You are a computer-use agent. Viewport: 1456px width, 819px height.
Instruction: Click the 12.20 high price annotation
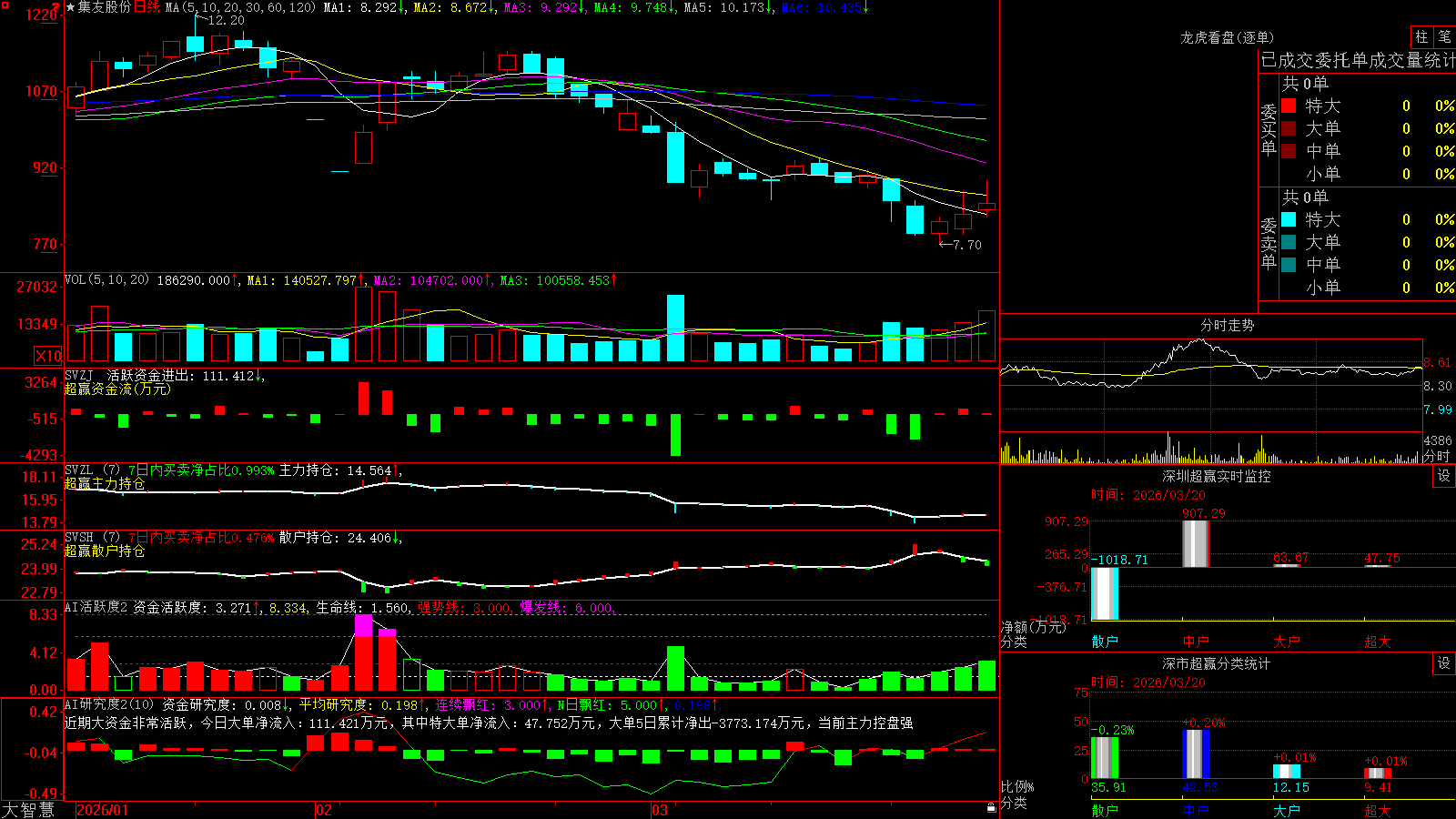pos(226,20)
